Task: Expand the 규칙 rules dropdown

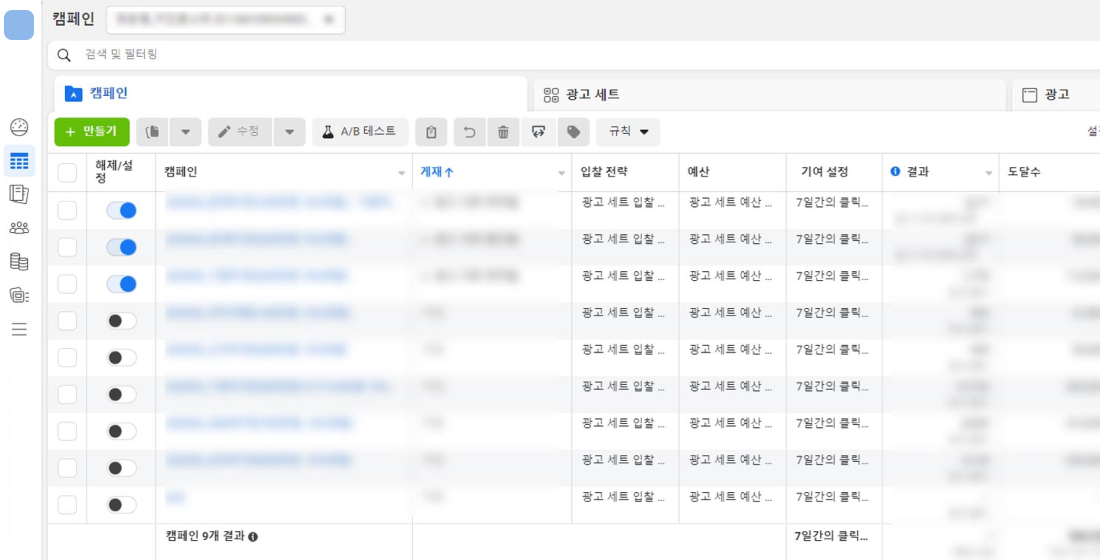Action: [628, 132]
